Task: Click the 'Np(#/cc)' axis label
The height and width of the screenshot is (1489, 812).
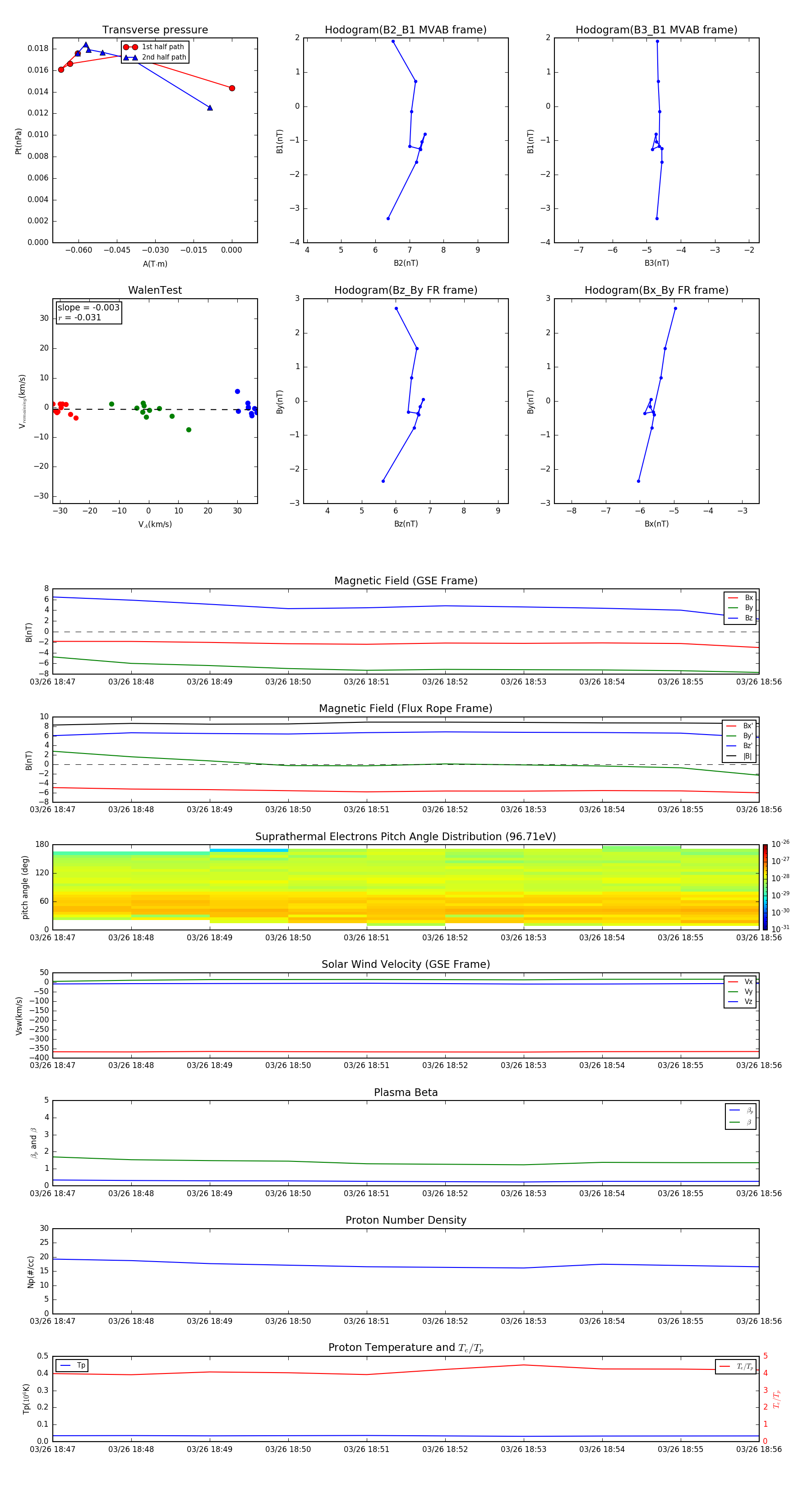Action: pyautogui.click(x=31, y=1271)
